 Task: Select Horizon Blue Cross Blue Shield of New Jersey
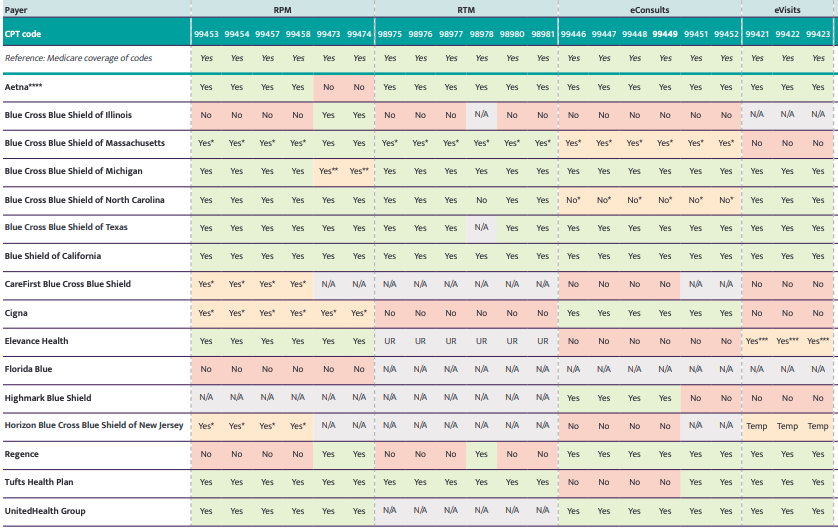tap(94, 426)
